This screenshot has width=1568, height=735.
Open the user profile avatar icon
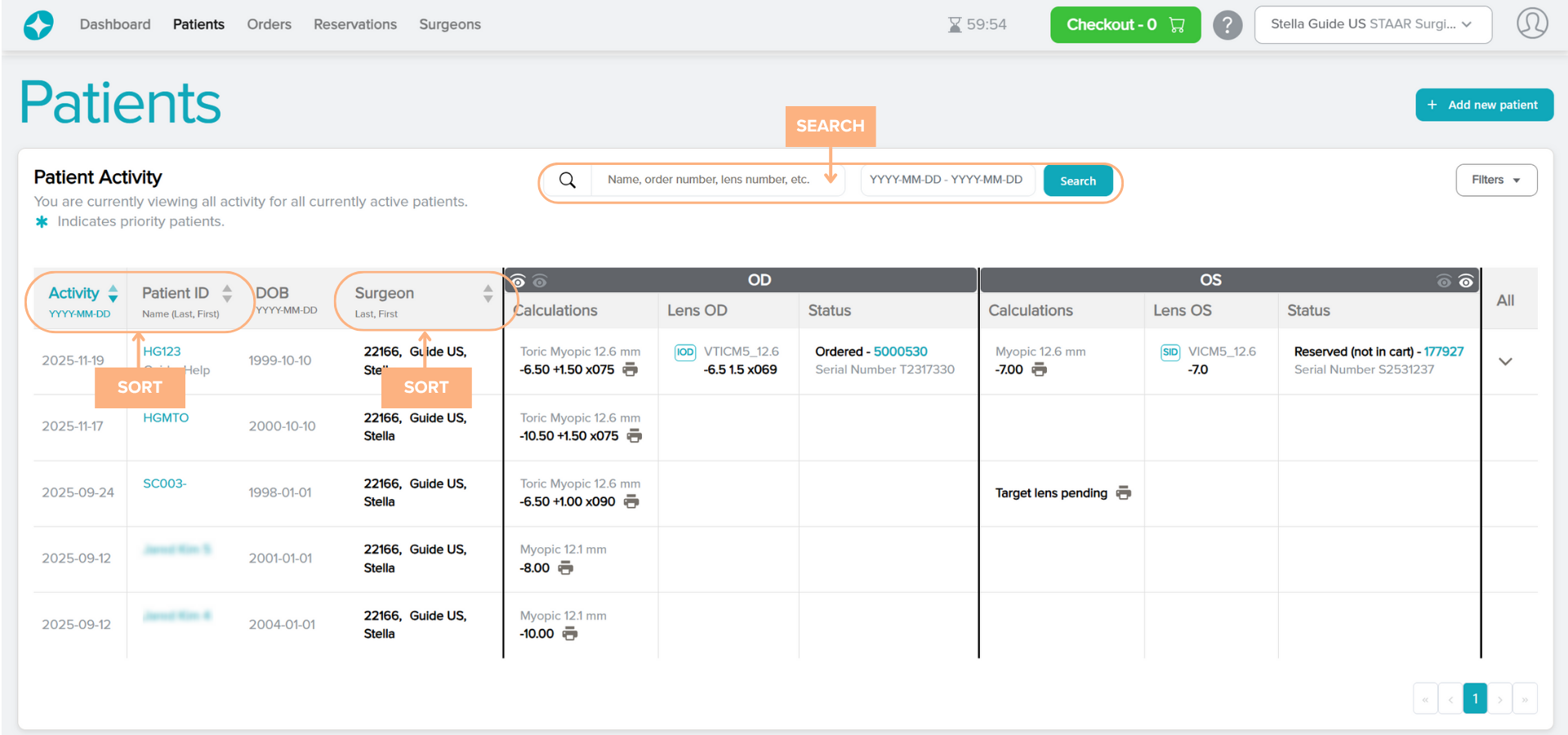click(x=1531, y=24)
